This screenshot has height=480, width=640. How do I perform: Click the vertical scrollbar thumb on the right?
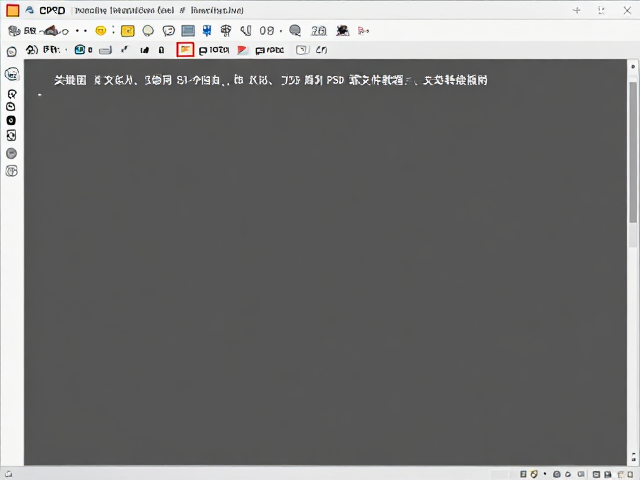(x=633, y=152)
